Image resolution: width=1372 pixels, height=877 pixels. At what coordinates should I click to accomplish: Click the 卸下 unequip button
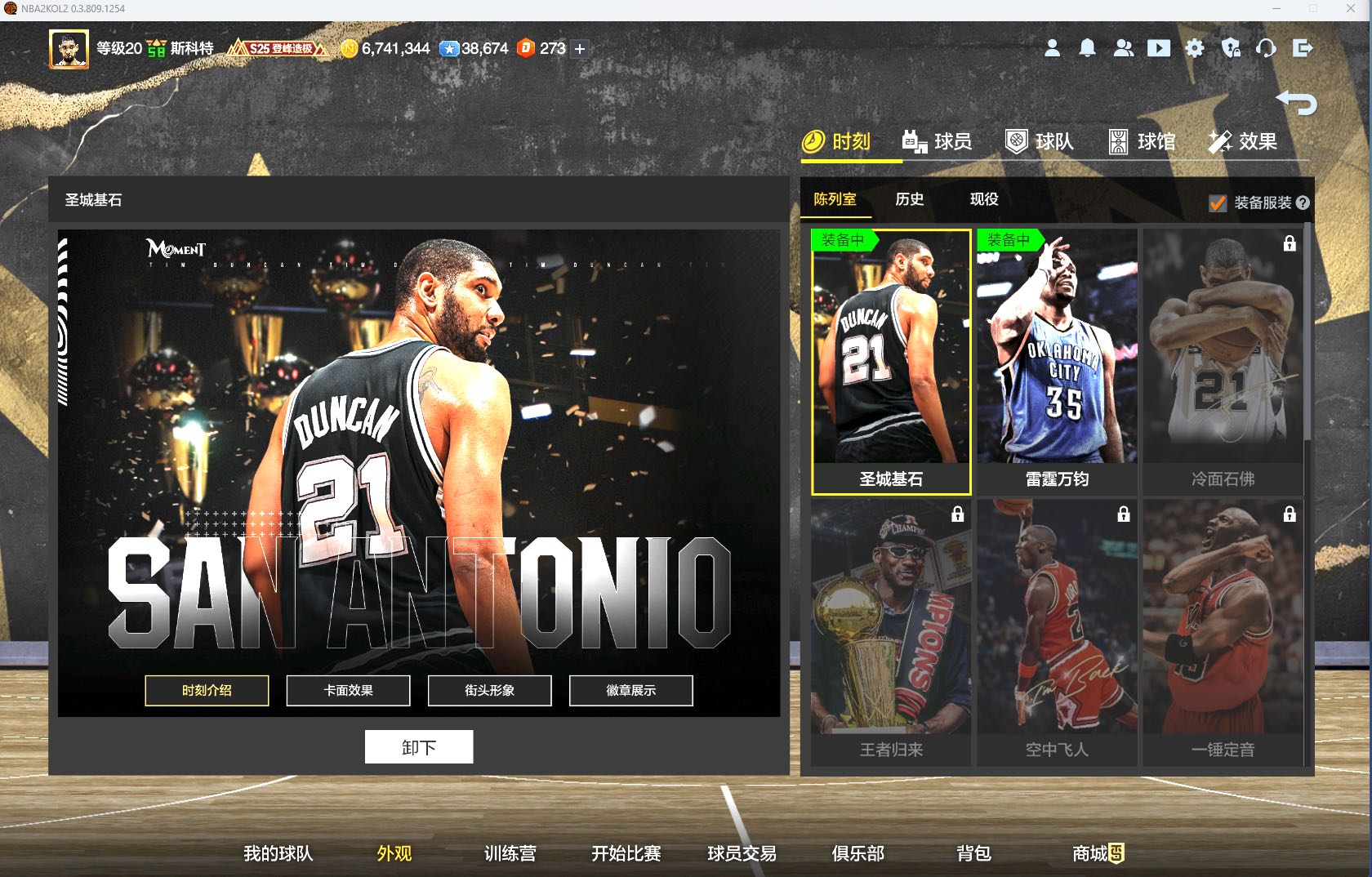(419, 747)
